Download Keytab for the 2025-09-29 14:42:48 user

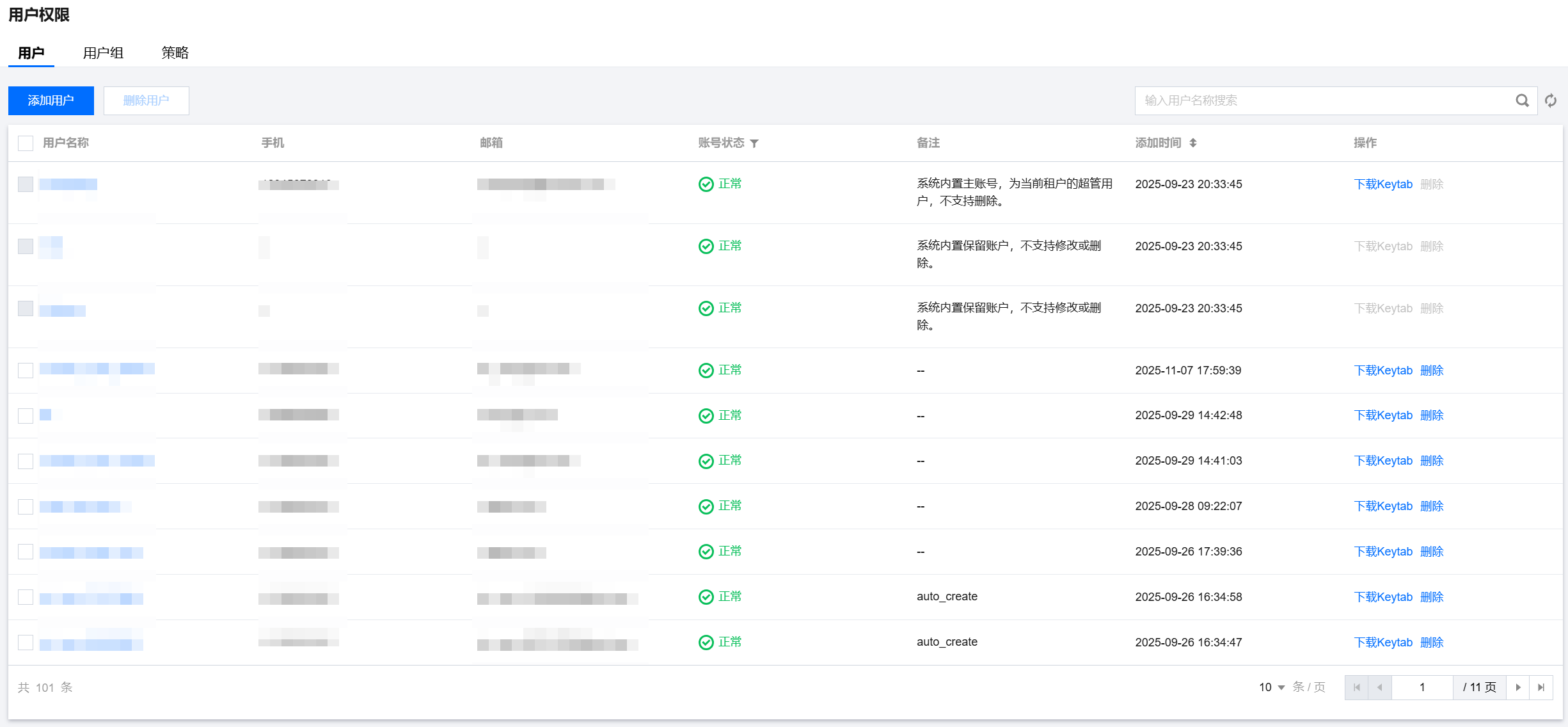(x=1382, y=415)
